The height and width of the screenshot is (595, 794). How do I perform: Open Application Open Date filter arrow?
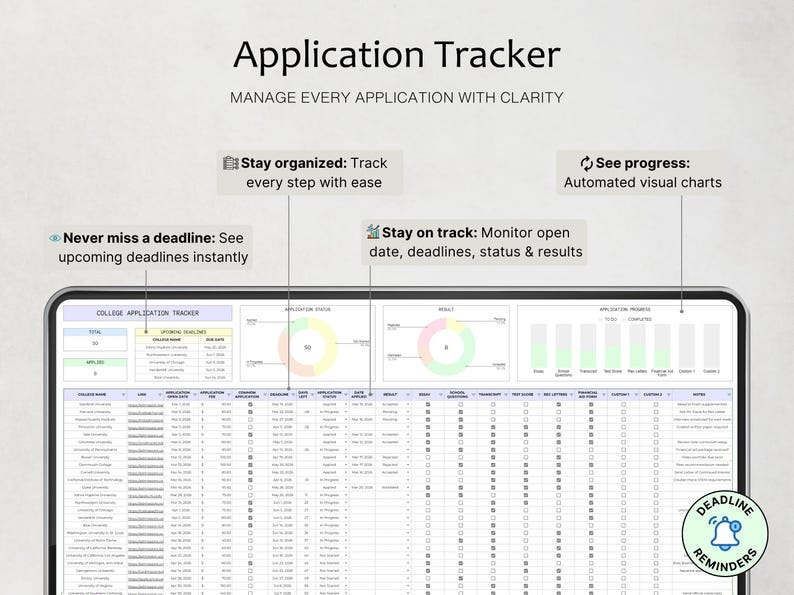point(195,394)
